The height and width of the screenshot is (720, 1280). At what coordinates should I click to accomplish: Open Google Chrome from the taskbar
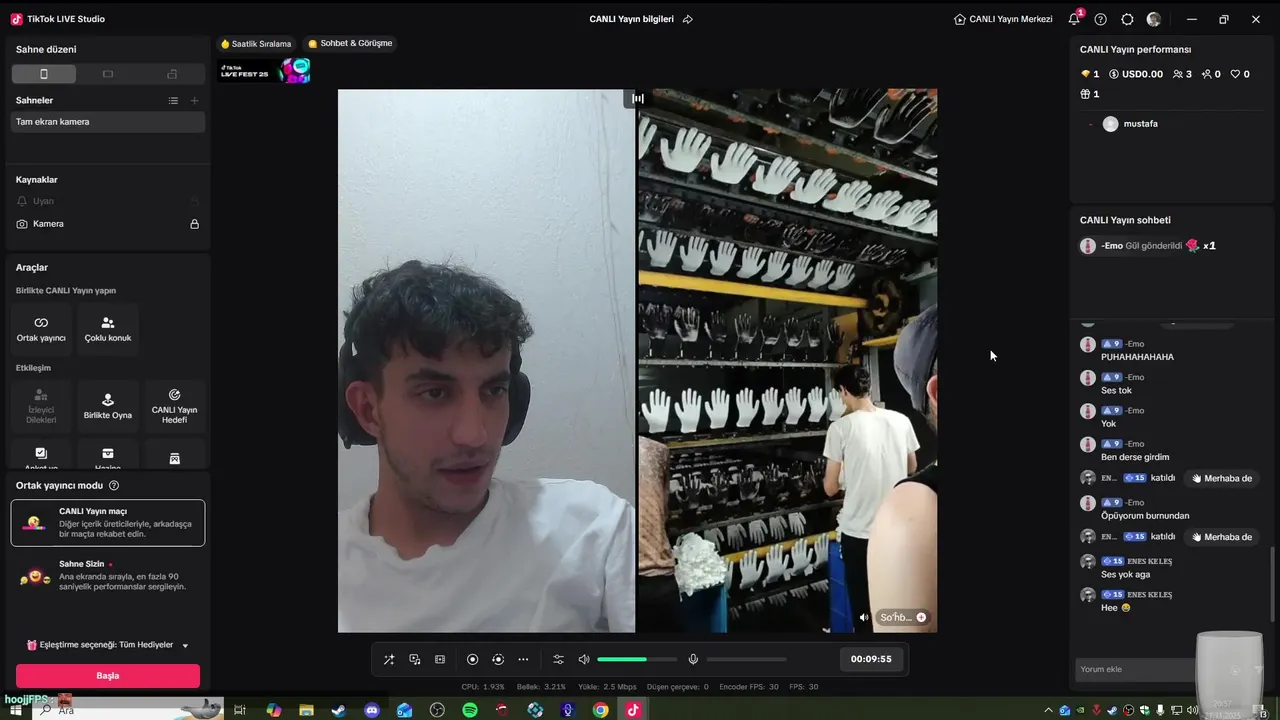point(600,710)
